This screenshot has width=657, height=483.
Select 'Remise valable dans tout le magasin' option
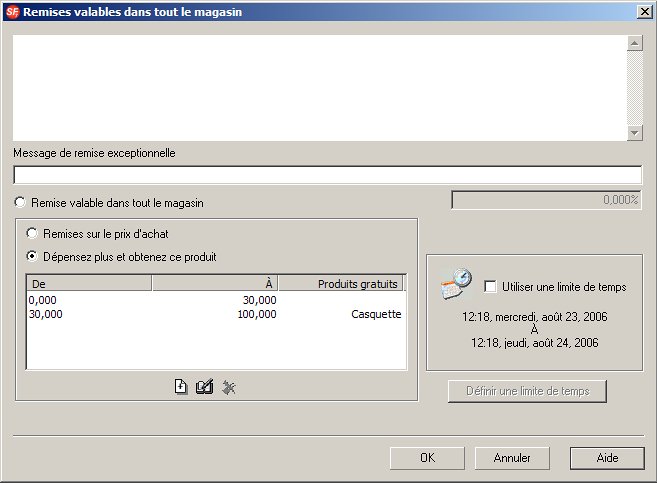(21, 203)
